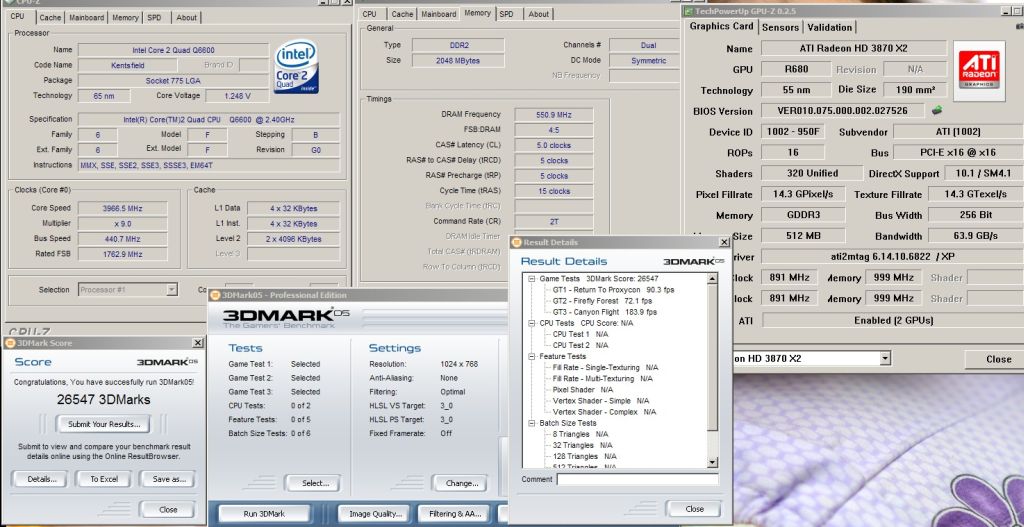Collapse the Batch Size Tests node
Screen dimensions: 1024x527
(x=532, y=423)
